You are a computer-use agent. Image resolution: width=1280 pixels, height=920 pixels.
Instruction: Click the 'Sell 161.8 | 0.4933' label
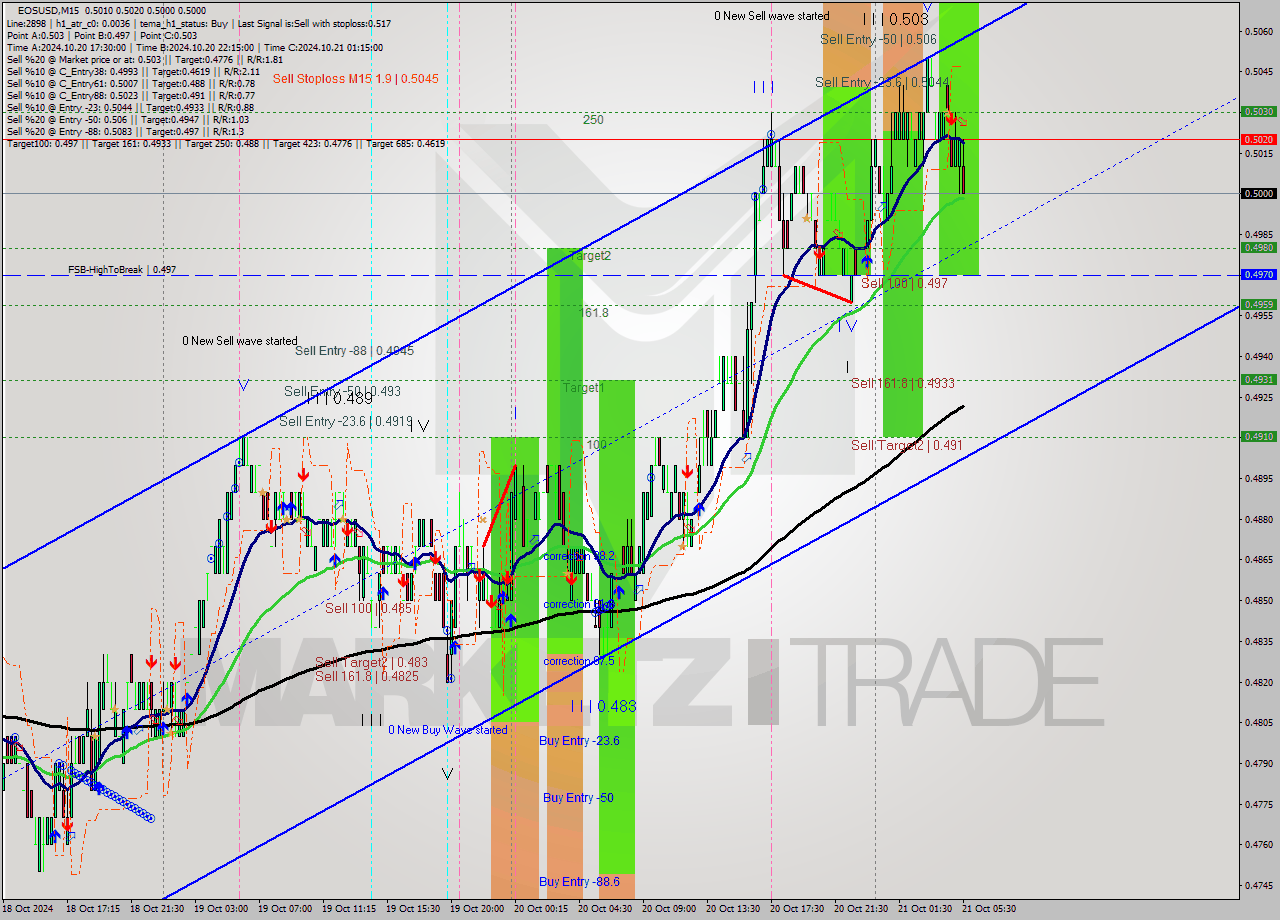(902, 382)
